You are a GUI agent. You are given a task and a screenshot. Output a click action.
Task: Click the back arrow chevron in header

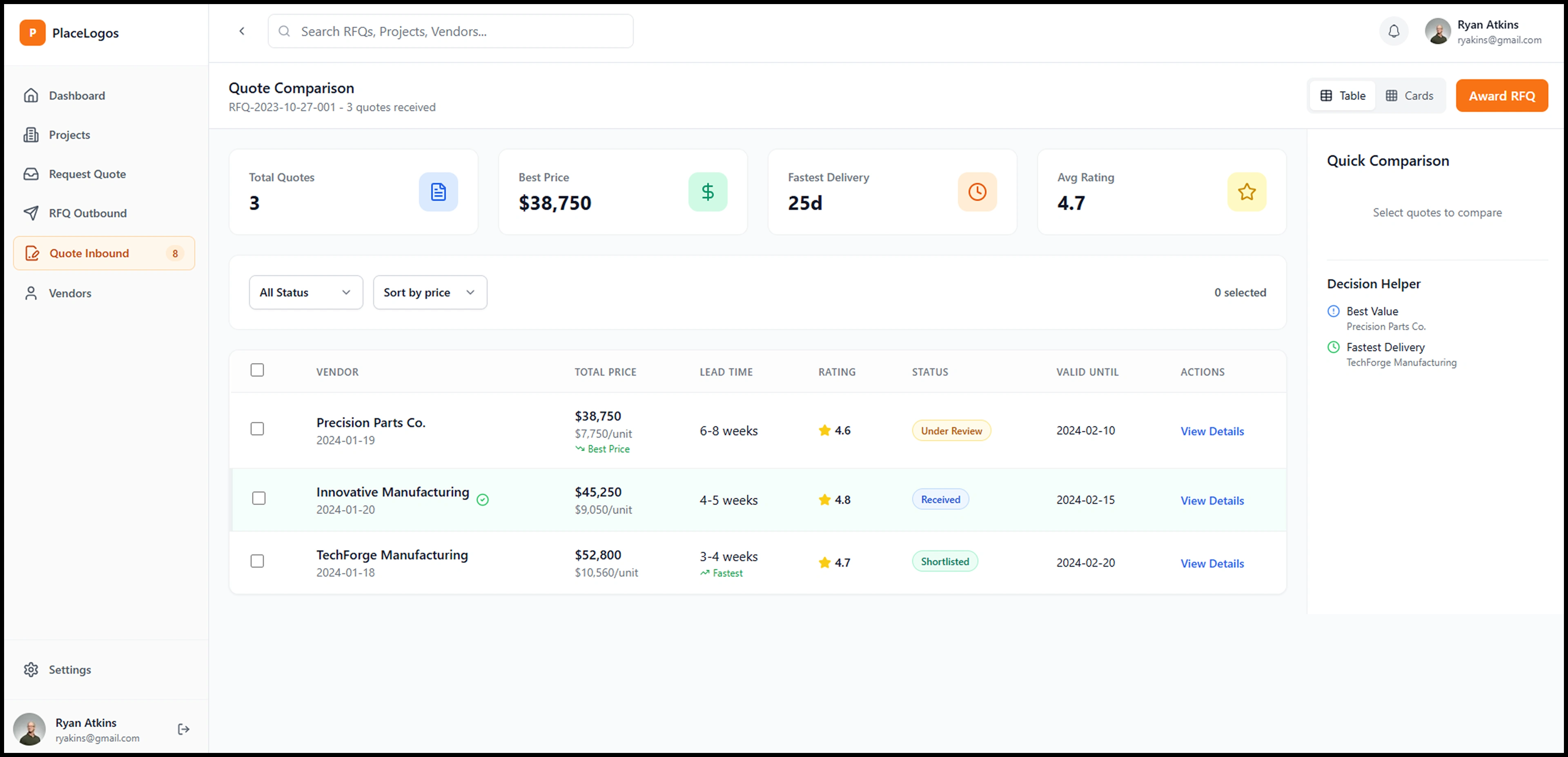(x=242, y=31)
